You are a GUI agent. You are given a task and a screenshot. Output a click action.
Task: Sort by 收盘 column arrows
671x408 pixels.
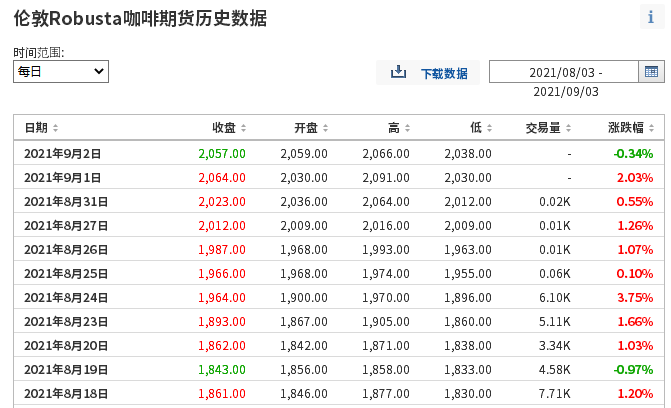(x=243, y=128)
